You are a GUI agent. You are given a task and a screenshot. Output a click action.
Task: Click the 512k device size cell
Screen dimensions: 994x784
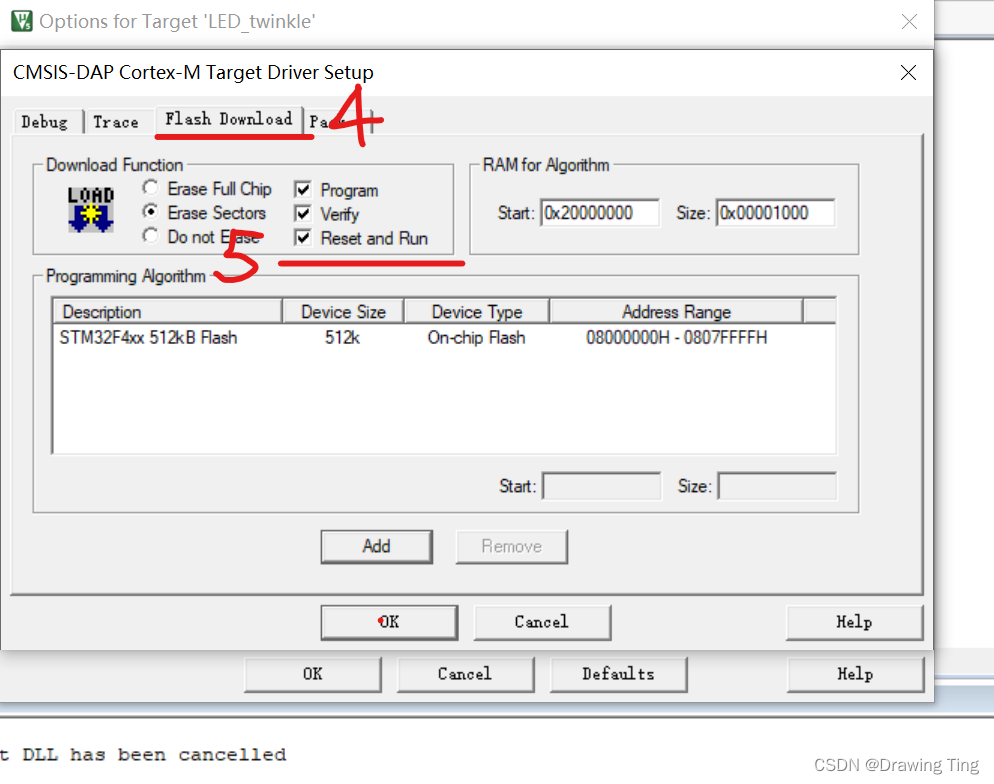tap(342, 337)
